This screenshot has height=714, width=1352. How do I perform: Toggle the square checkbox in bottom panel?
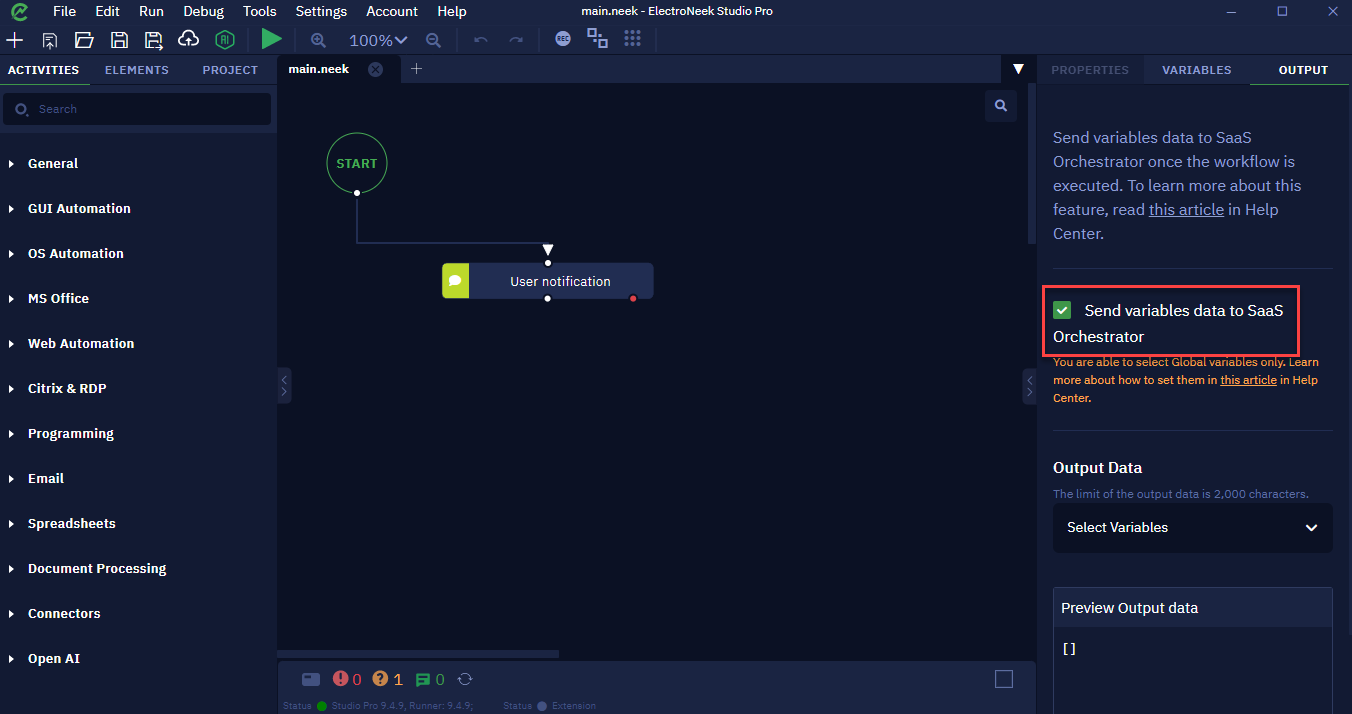pyautogui.click(x=1004, y=679)
